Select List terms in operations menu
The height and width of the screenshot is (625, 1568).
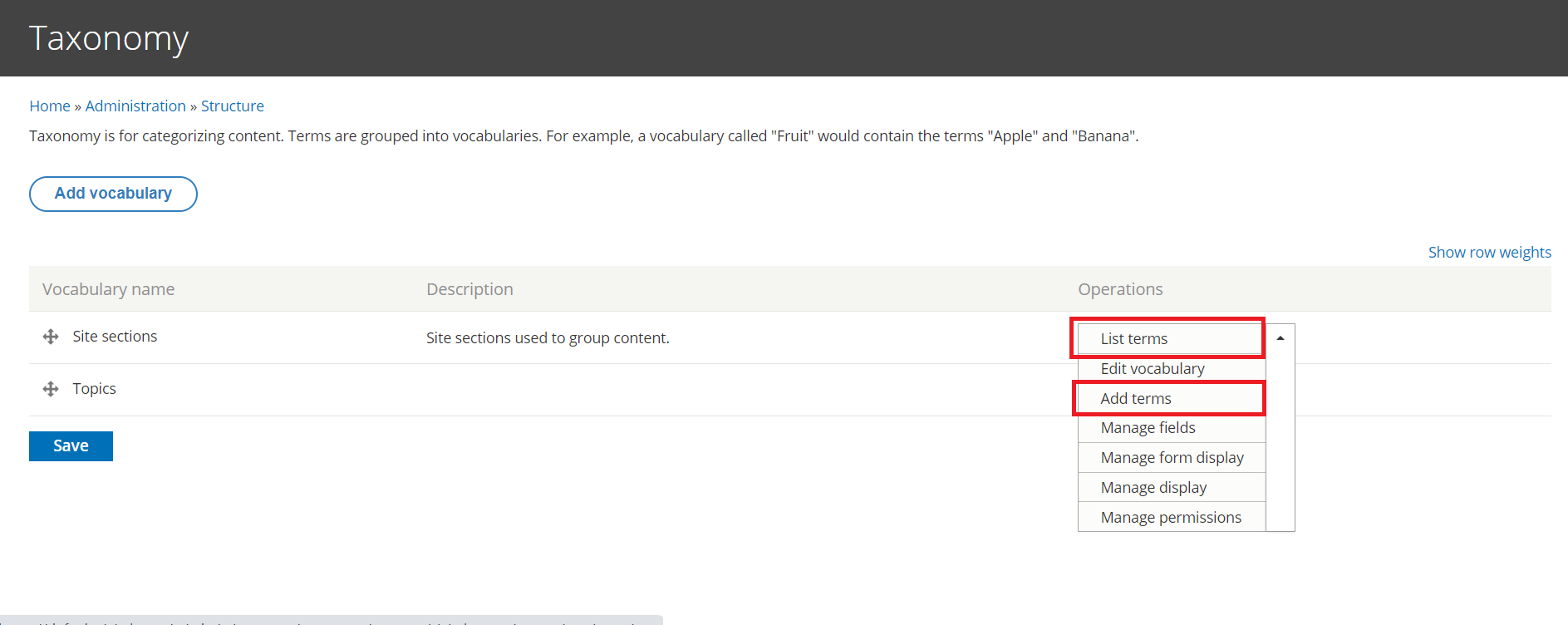(1134, 338)
